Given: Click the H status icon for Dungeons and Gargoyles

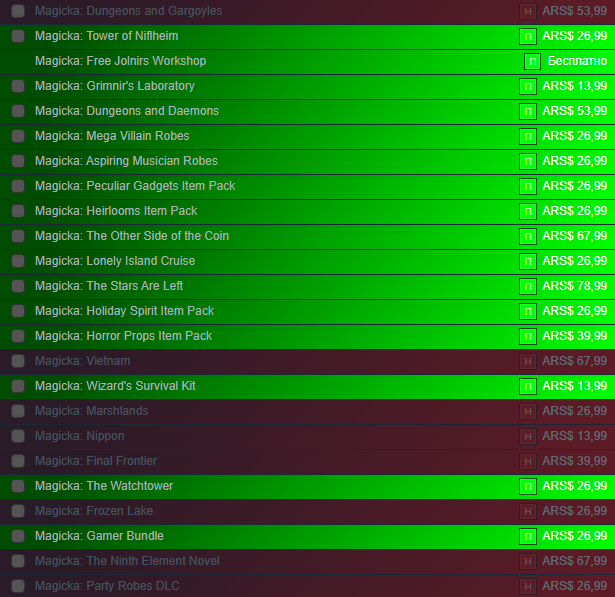Looking at the screenshot, I should pyautogui.click(x=528, y=11).
